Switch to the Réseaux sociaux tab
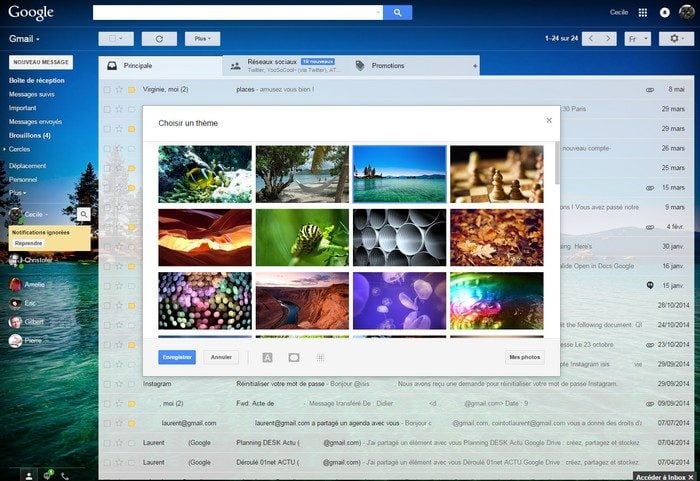This screenshot has width=700, height=481. pos(283,65)
